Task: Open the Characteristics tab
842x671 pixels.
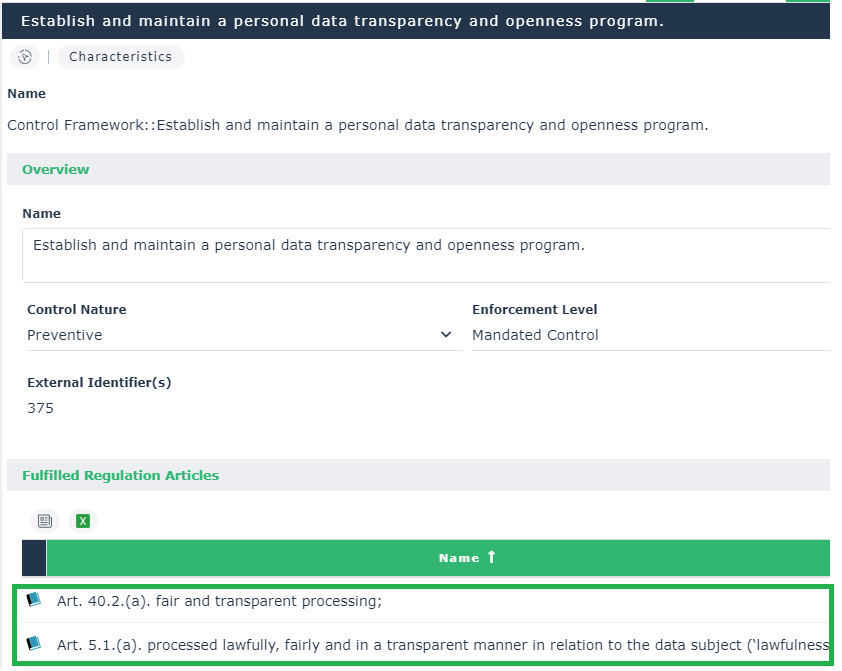Action: coord(120,57)
